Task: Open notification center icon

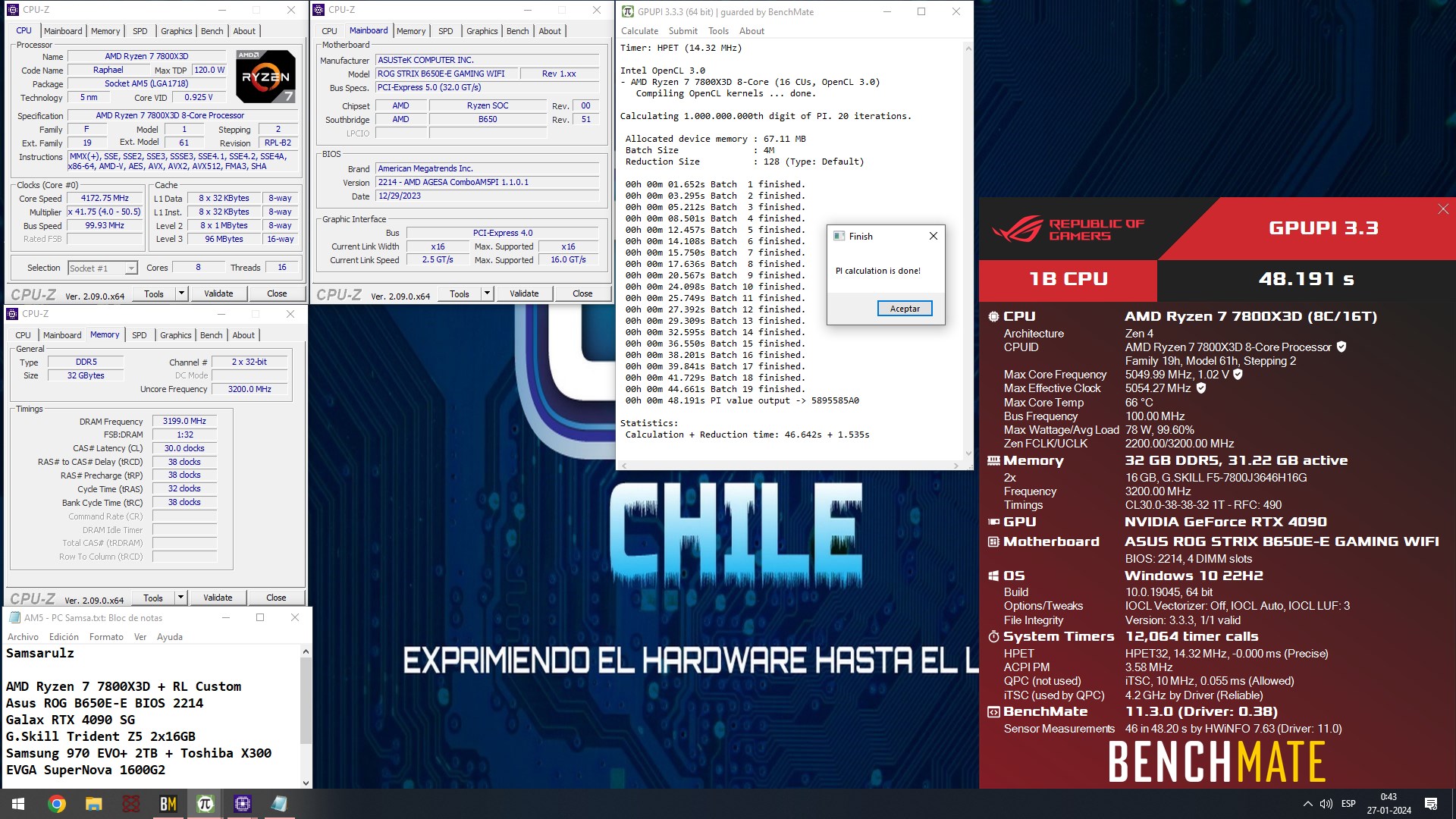Action: click(1431, 804)
